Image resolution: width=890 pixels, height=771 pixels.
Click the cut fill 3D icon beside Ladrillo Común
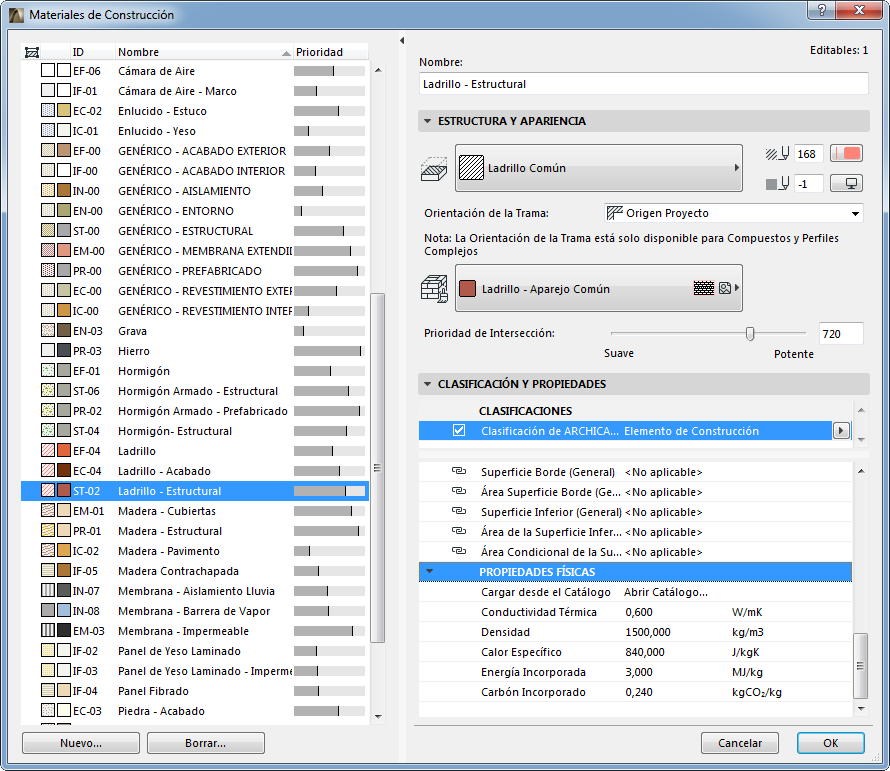click(x=434, y=169)
